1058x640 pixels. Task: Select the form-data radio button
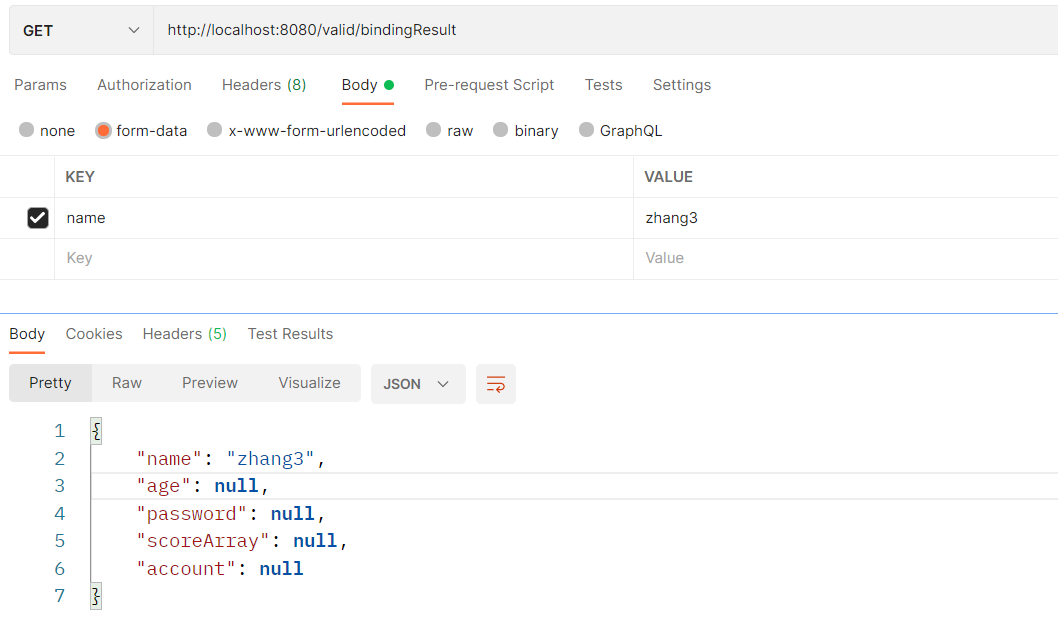point(103,130)
